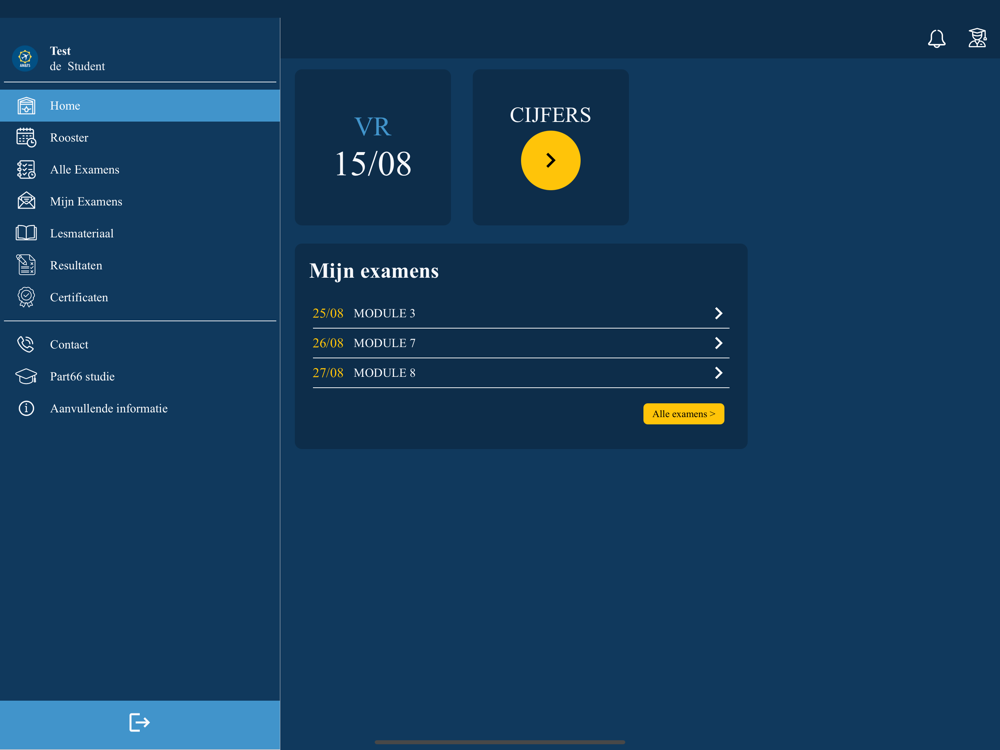Click the Alle examens > button
This screenshot has width=1000, height=750.
(684, 414)
